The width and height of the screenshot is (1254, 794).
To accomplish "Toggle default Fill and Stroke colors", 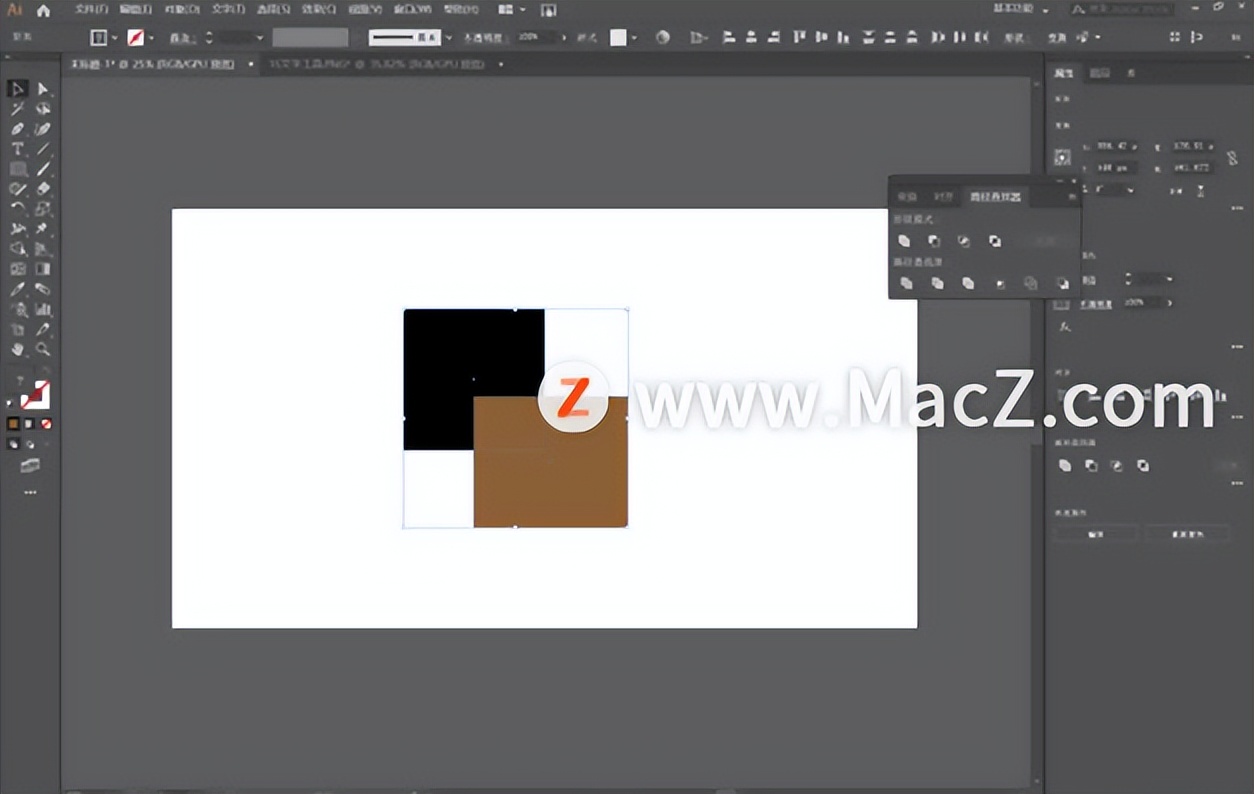I will 8,403.
